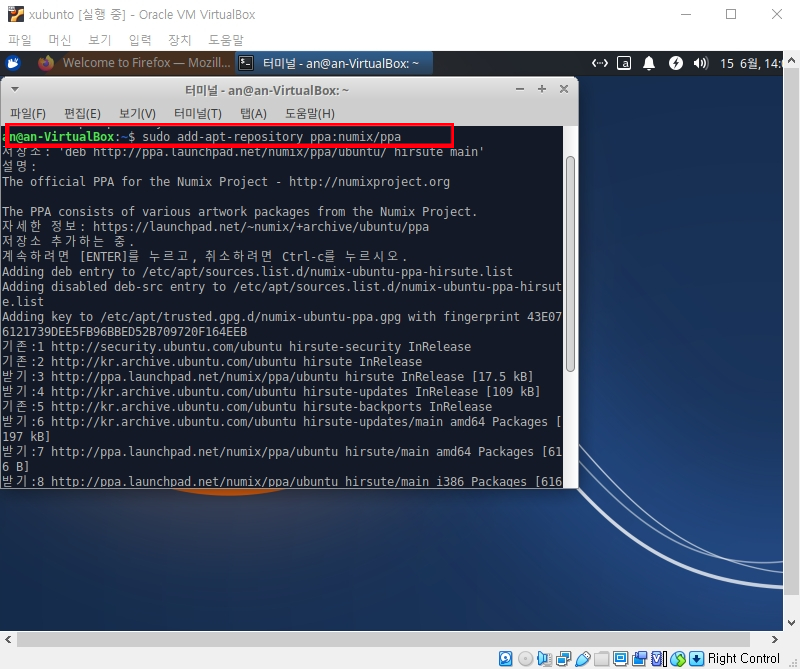Click the VirtualBox CPU virtualization status icon

(x=658, y=658)
